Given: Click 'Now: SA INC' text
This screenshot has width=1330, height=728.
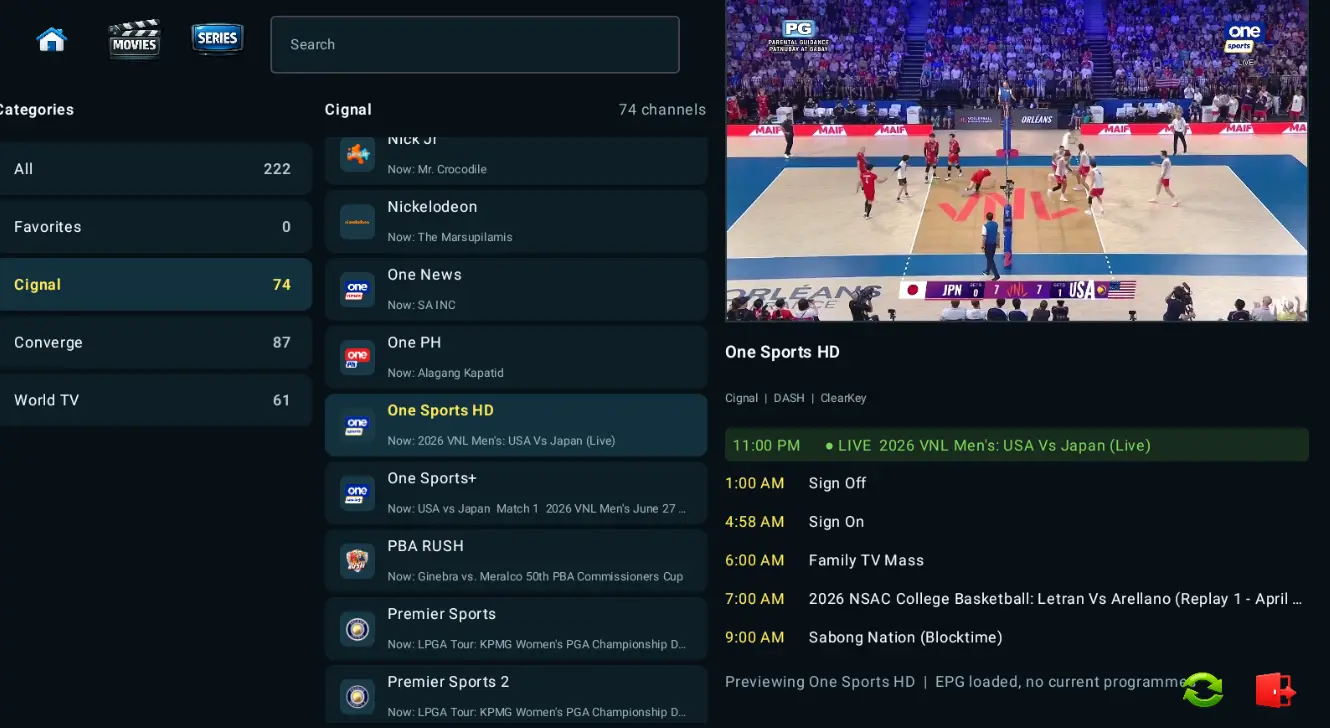Looking at the screenshot, I should coord(421,305).
